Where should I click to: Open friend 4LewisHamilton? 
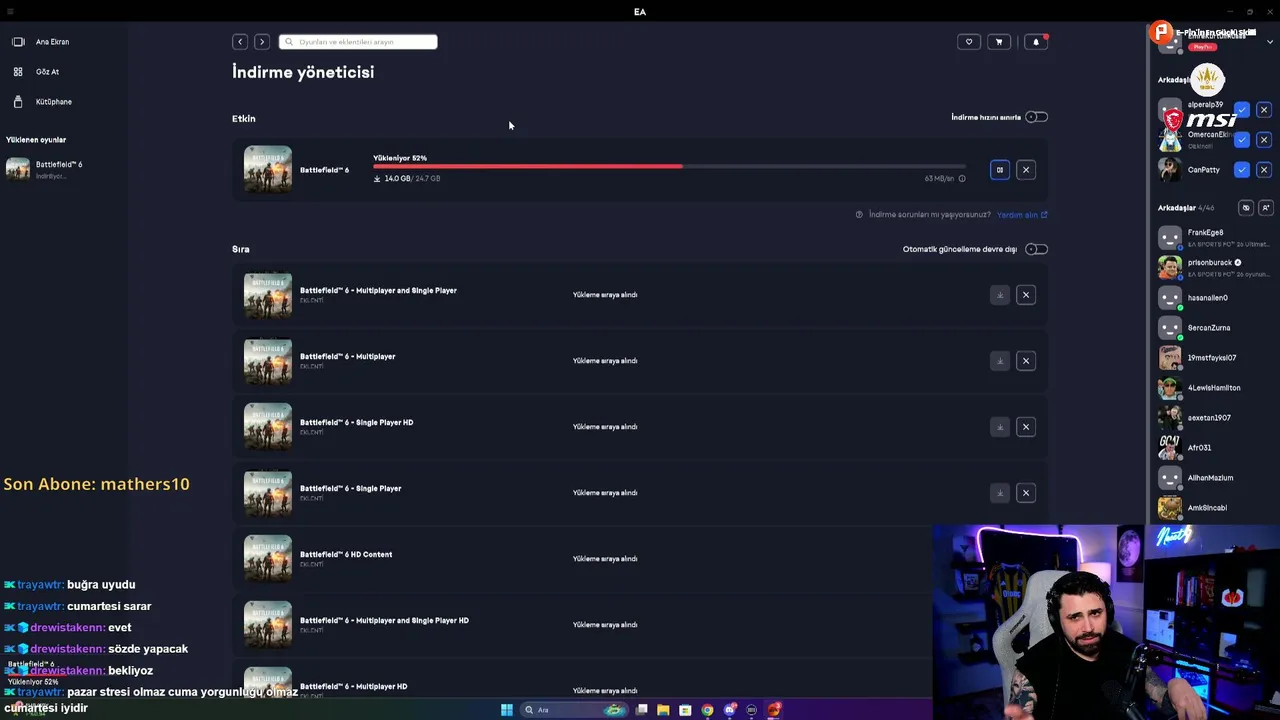pos(1214,388)
